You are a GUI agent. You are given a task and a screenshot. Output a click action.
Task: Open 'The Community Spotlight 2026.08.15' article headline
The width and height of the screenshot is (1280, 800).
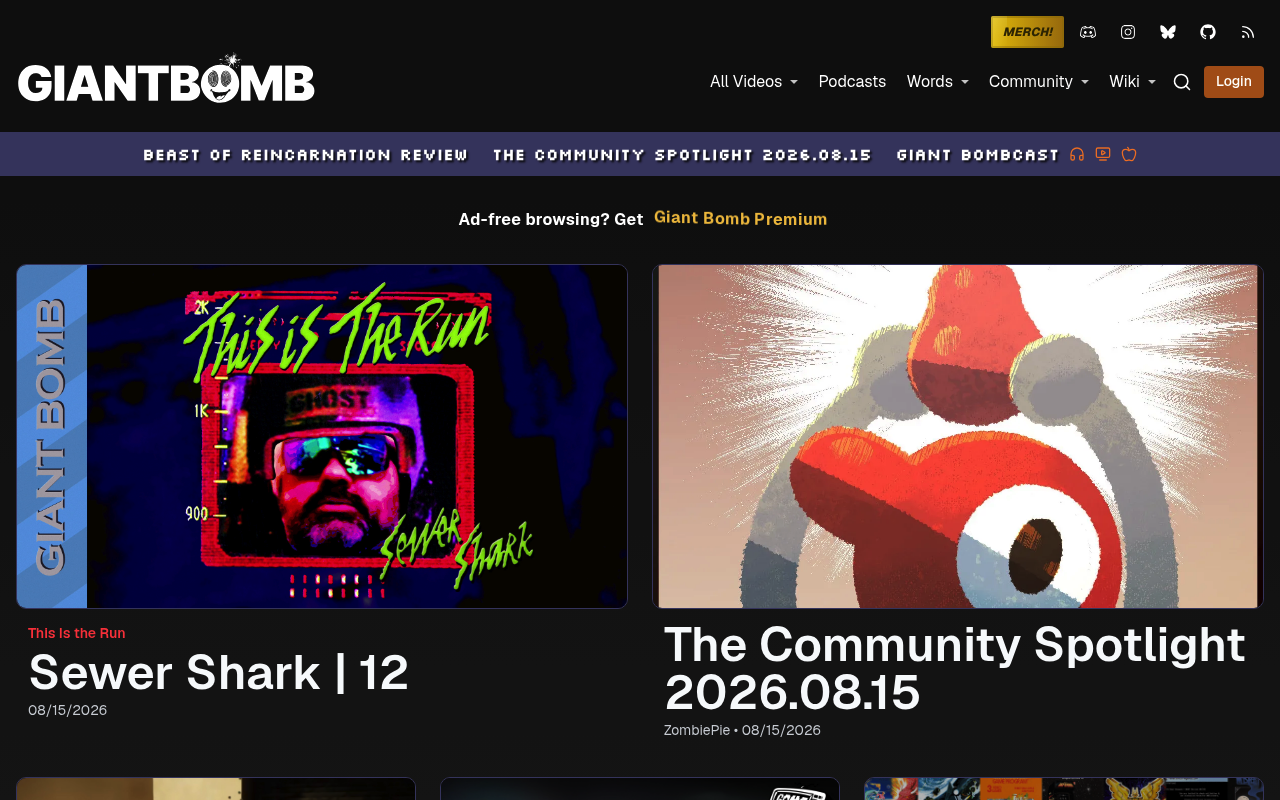coord(955,668)
